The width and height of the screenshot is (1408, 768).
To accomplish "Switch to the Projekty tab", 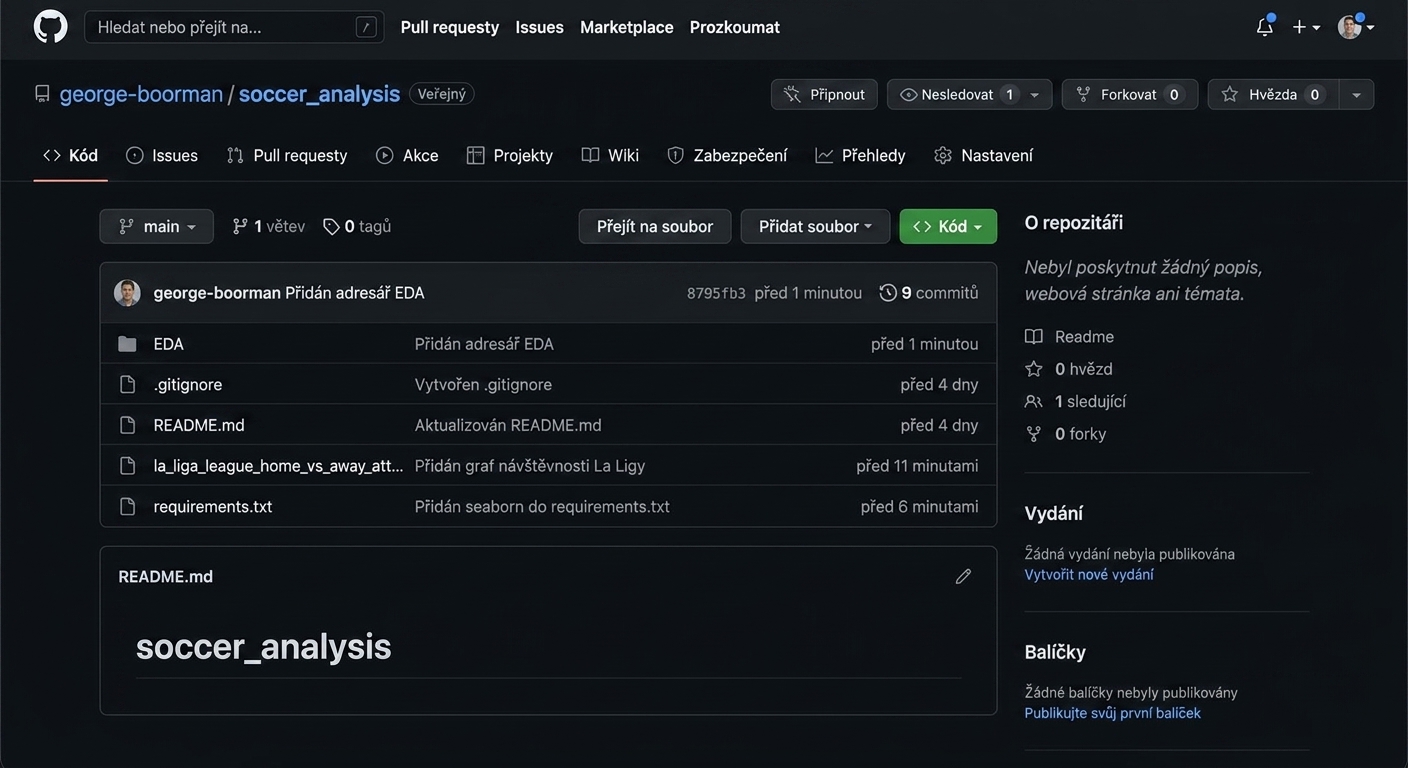I will click(x=510, y=155).
